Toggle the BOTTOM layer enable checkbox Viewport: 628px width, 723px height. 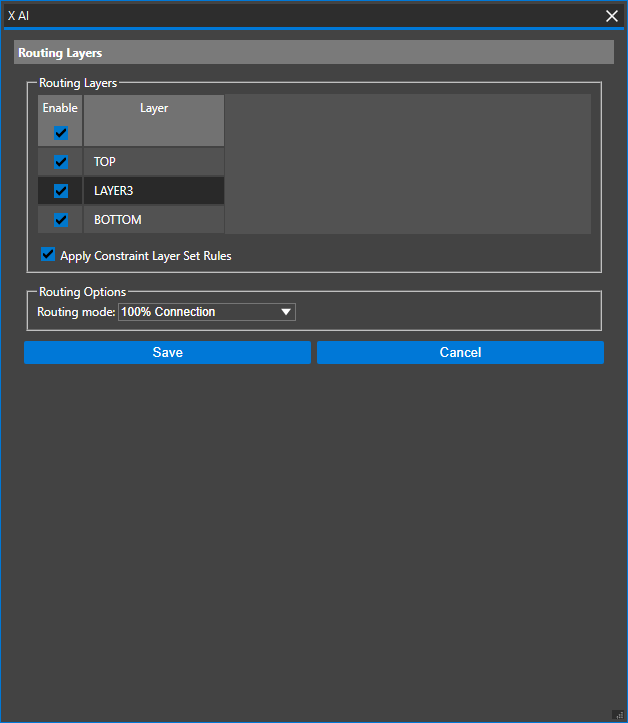(x=60, y=220)
